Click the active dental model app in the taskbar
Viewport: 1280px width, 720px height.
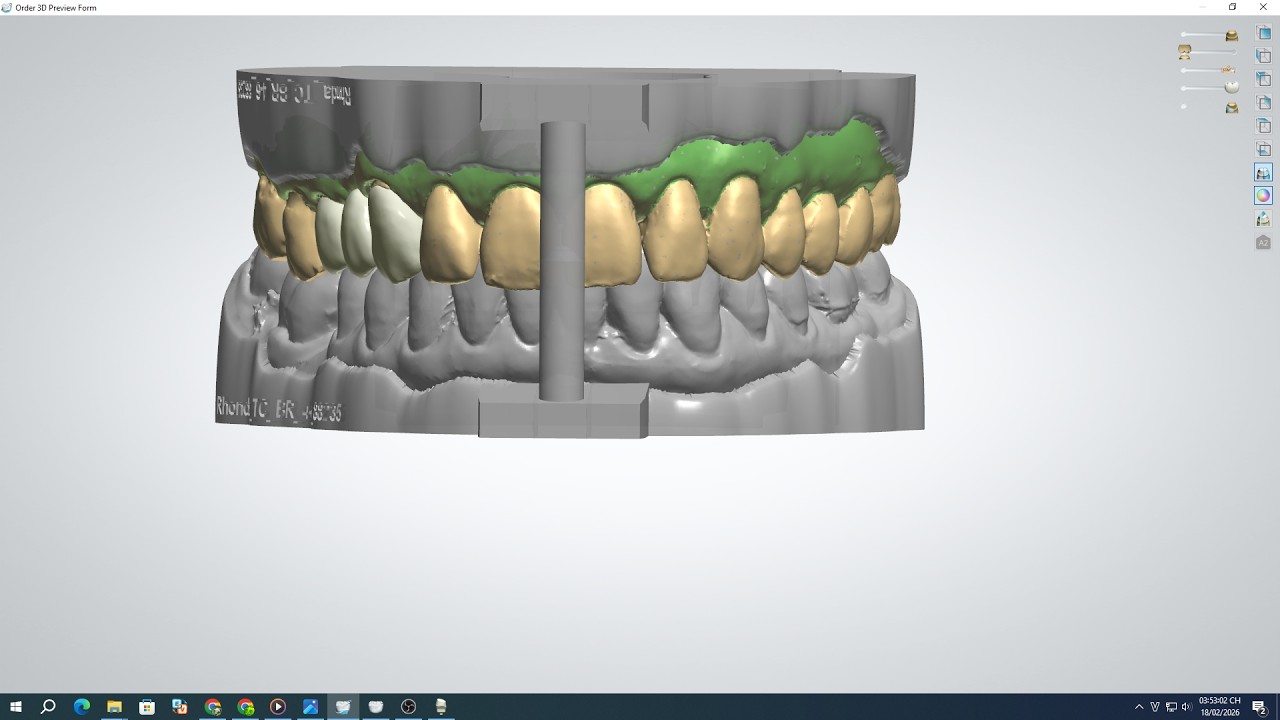(x=343, y=707)
